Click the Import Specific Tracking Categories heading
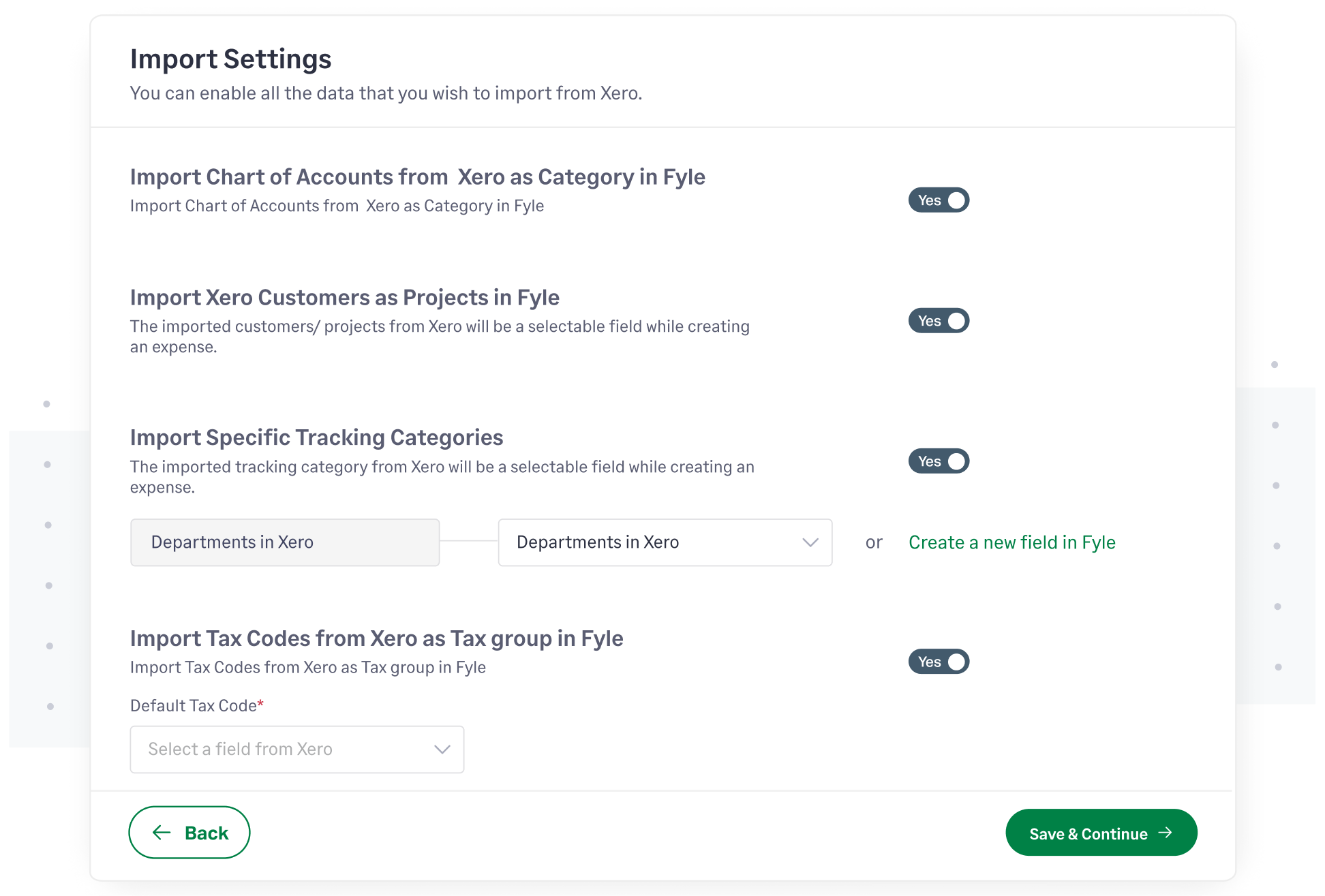Screen dimensions: 1325x896 [x=316, y=437]
